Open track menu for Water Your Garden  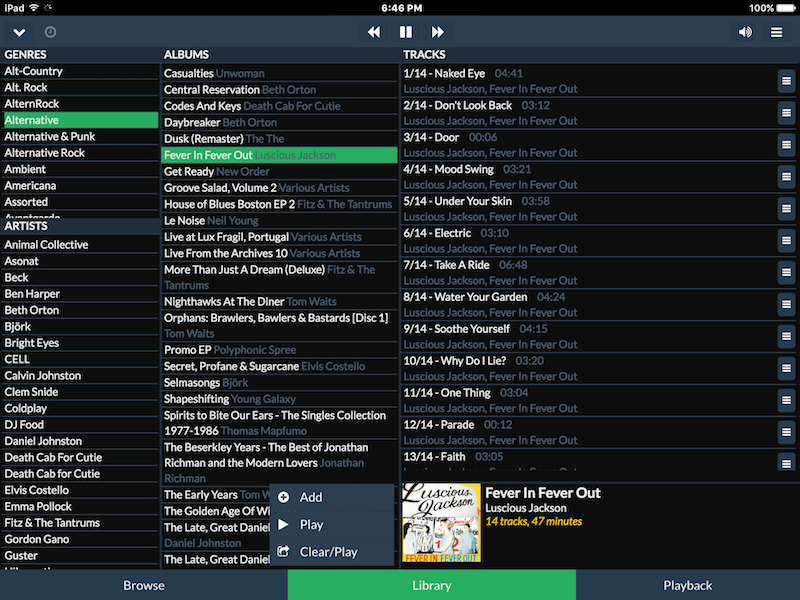click(786, 304)
